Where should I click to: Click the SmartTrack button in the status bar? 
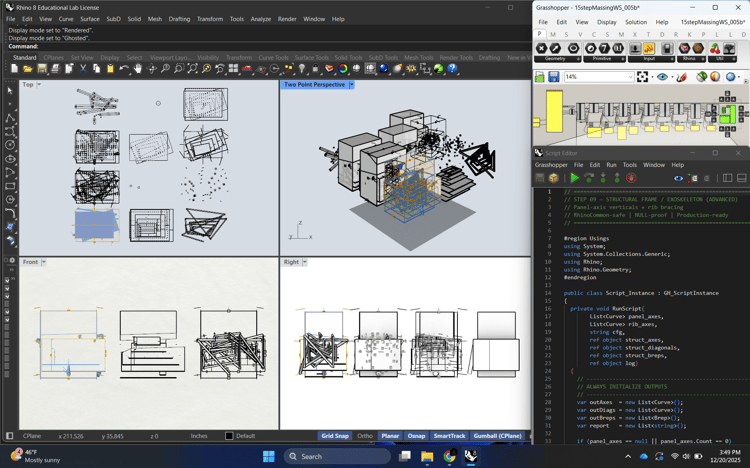coord(449,436)
